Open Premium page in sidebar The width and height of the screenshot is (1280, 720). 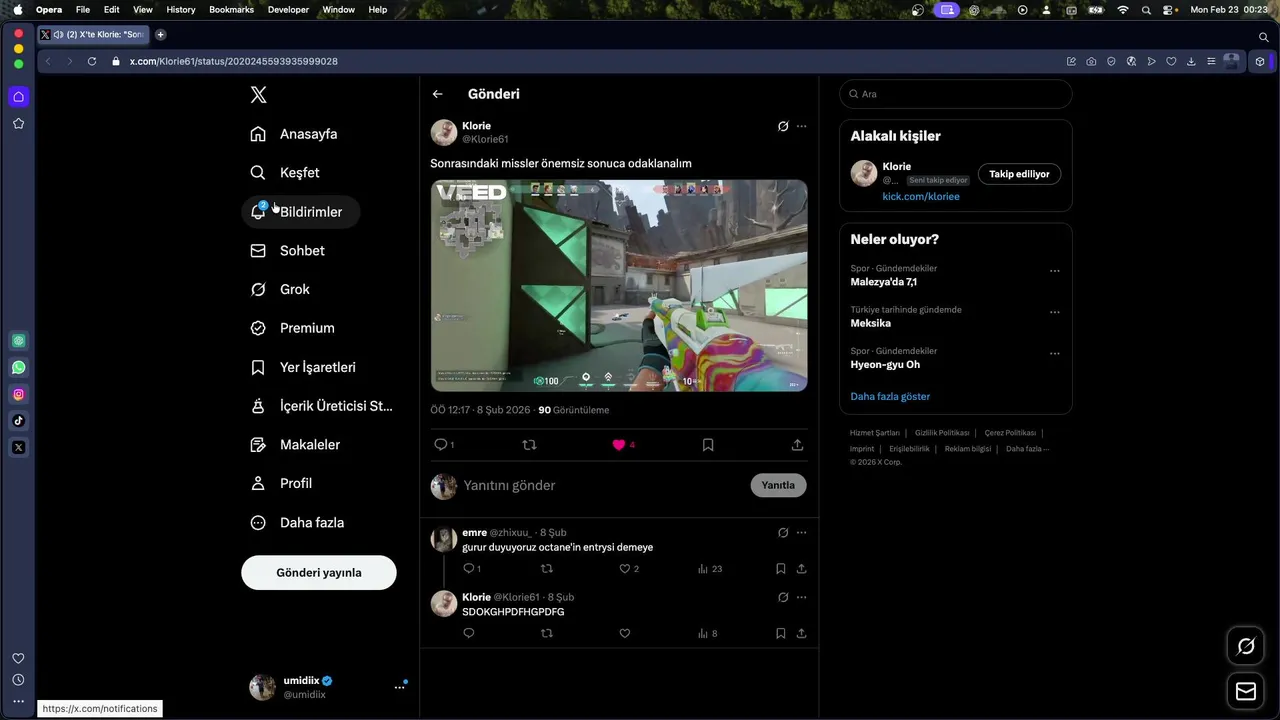[x=293, y=328]
